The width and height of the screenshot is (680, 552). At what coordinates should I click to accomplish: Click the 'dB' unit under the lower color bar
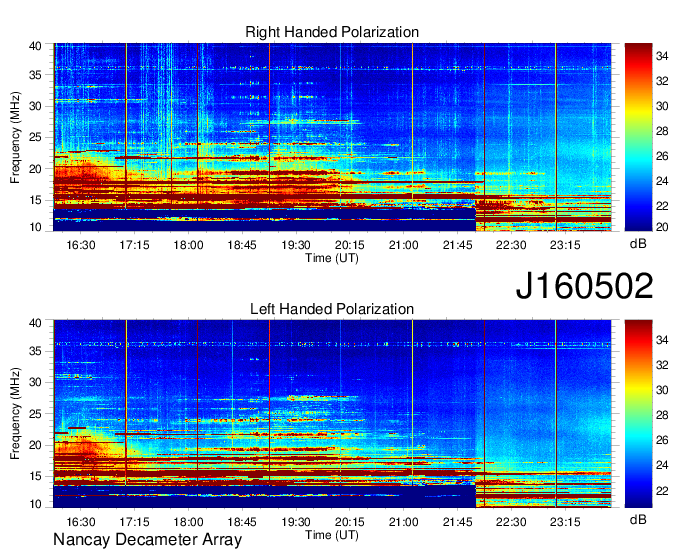[638, 519]
